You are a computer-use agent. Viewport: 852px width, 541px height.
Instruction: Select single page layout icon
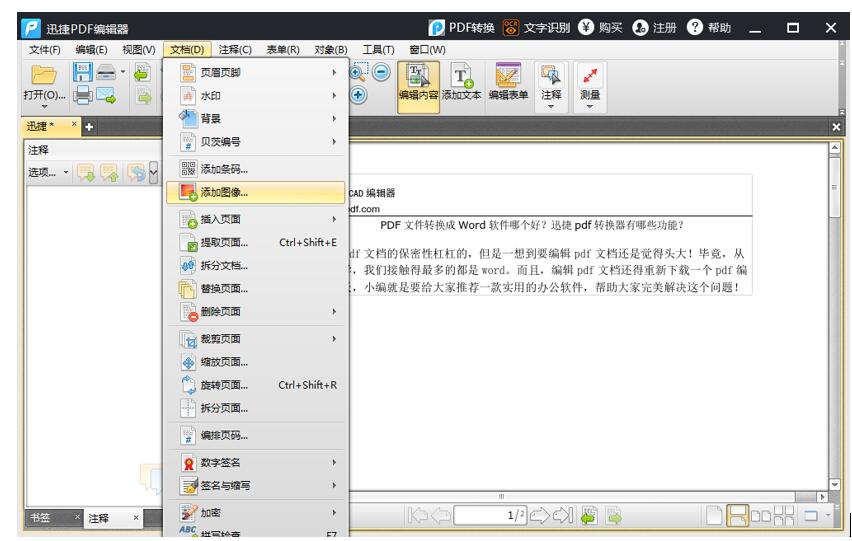click(714, 515)
